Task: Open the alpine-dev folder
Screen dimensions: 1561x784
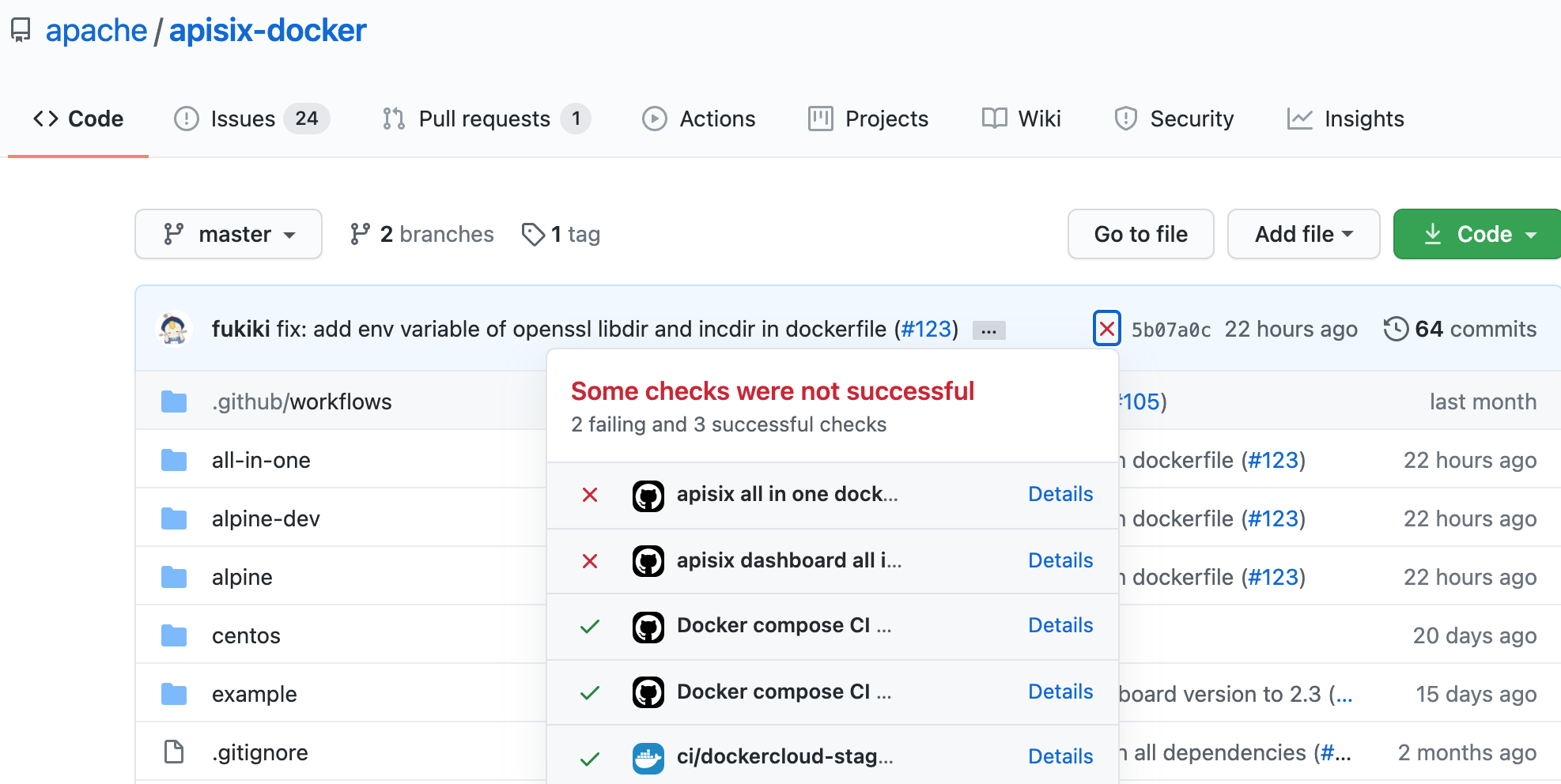Action: coord(266,518)
